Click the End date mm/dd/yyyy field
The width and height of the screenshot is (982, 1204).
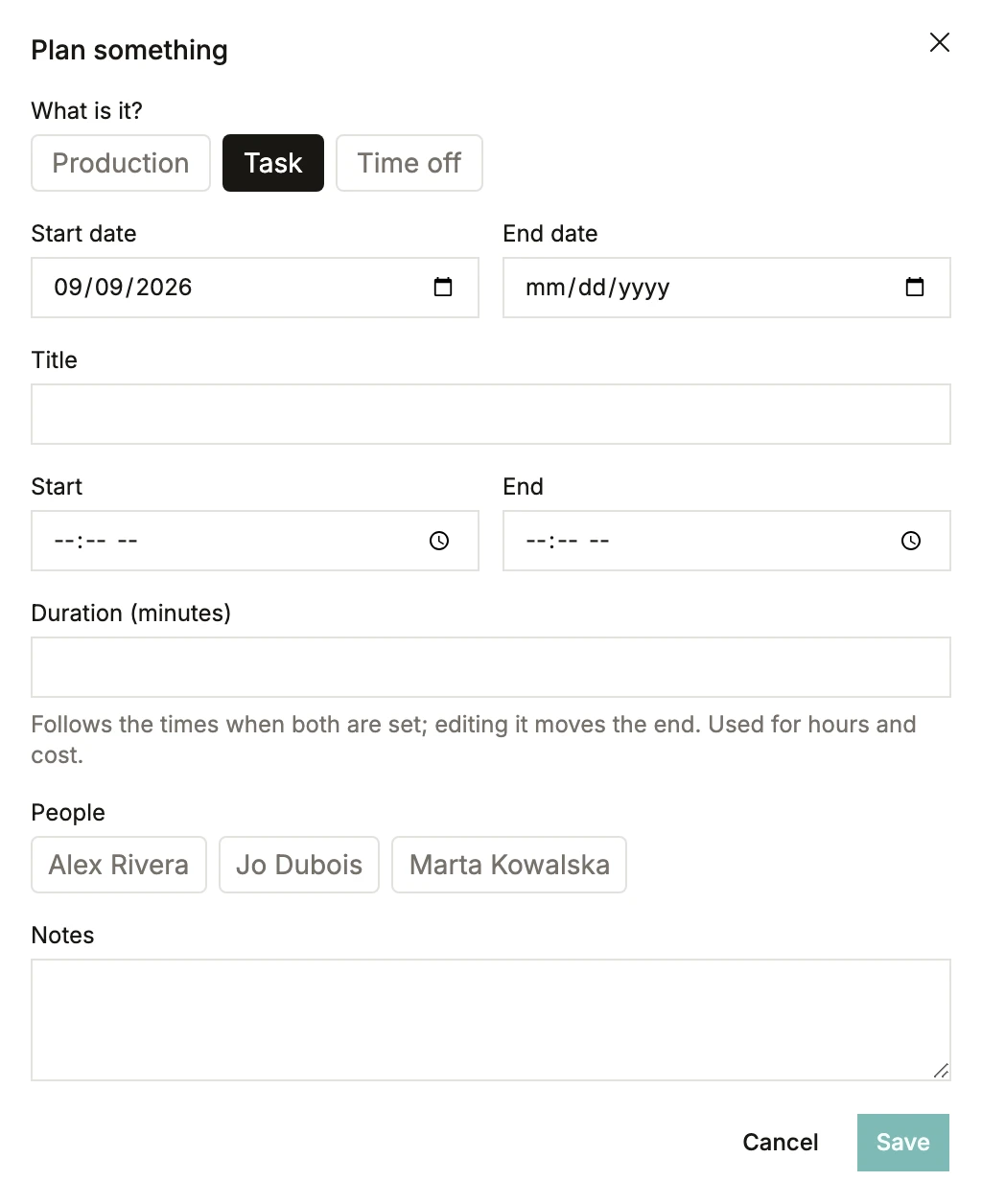(727, 288)
